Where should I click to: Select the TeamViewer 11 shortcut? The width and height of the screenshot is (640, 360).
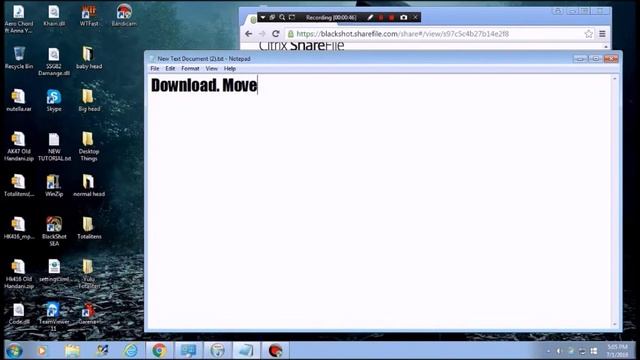pyautogui.click(x=54, y=317)
